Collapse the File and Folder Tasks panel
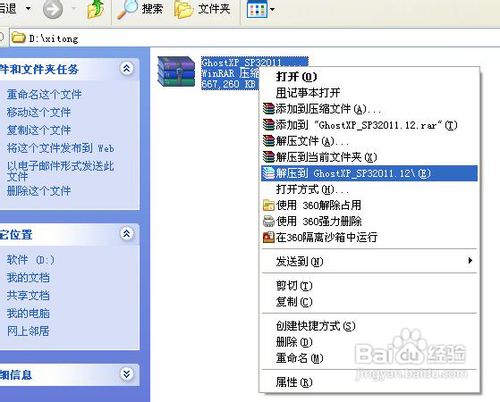The image size is (500, 402). pyautogui.click(x=127, y=69)
